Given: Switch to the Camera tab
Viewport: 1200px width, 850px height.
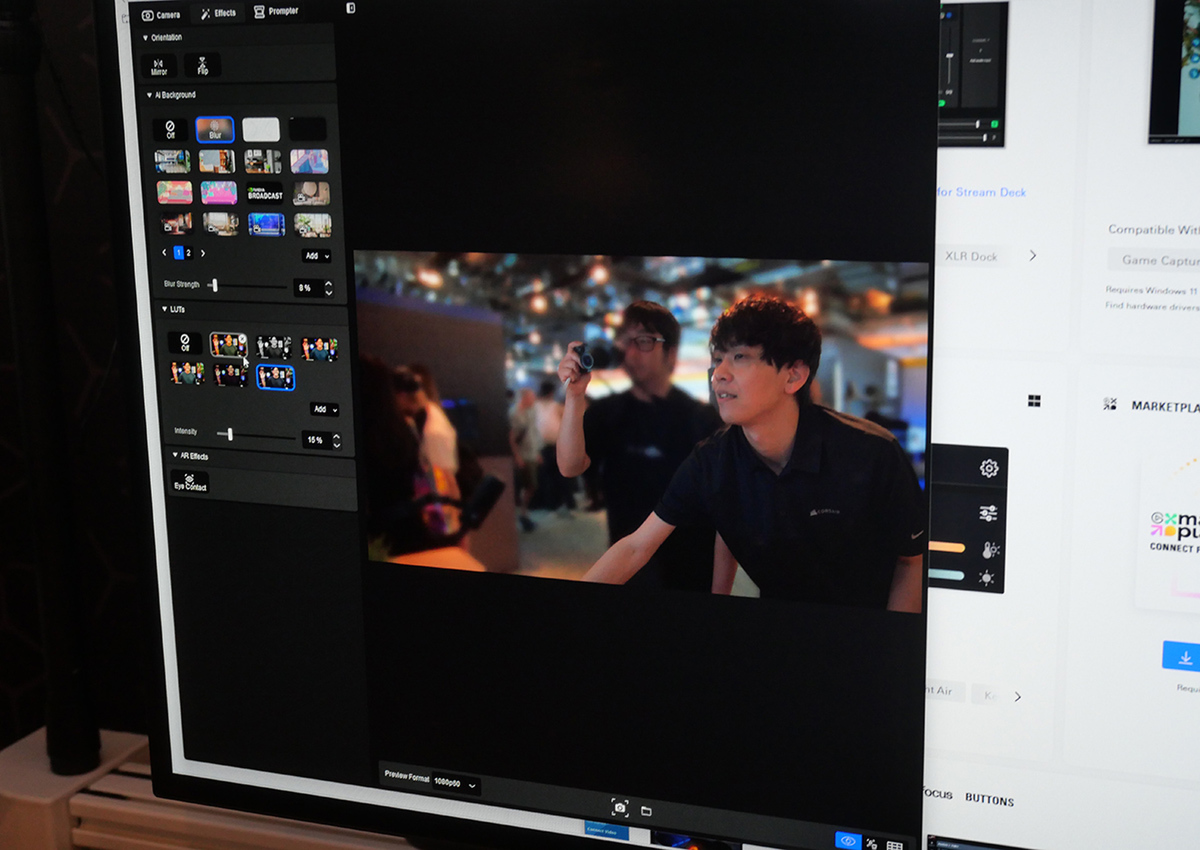Looking at the screenshot, I should point(161,15).
